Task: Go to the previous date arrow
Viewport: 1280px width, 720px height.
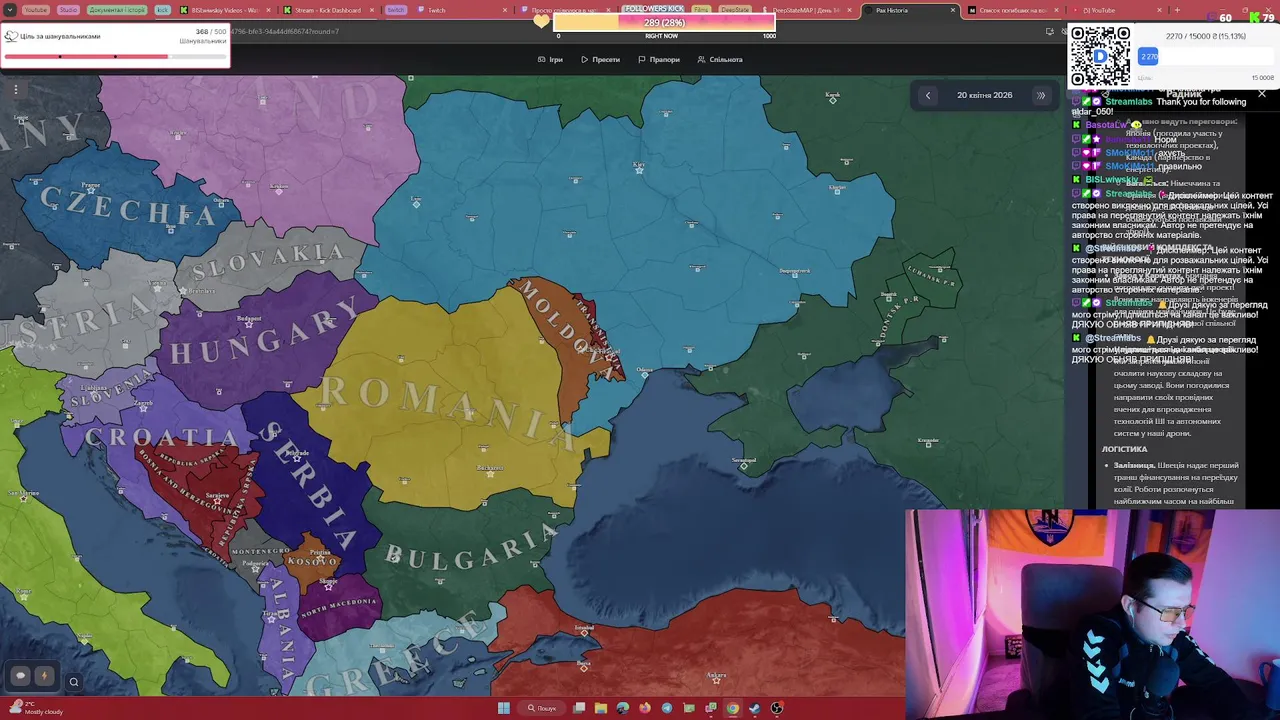Action: (928, 95)
